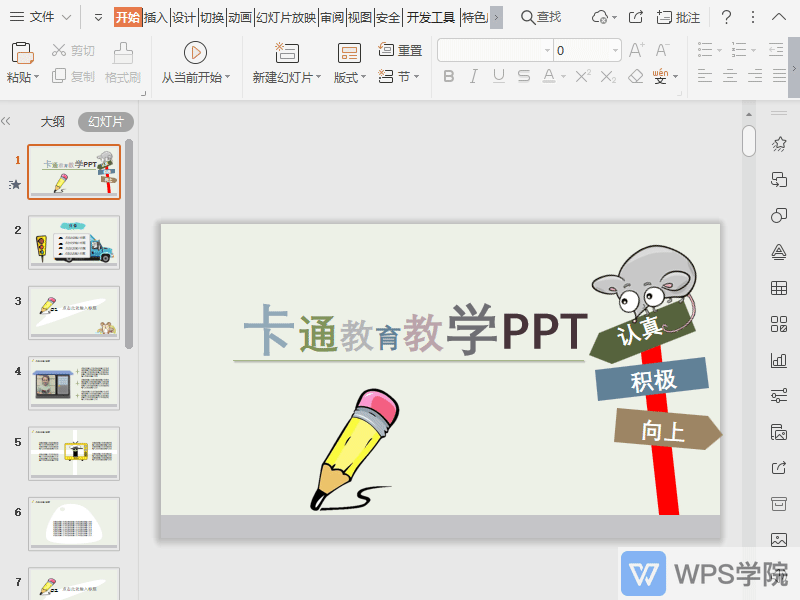Screen dimensions: 800x600
Task: Toggle bold formatting
Action: pyautogui.click(x=448, y=76)
